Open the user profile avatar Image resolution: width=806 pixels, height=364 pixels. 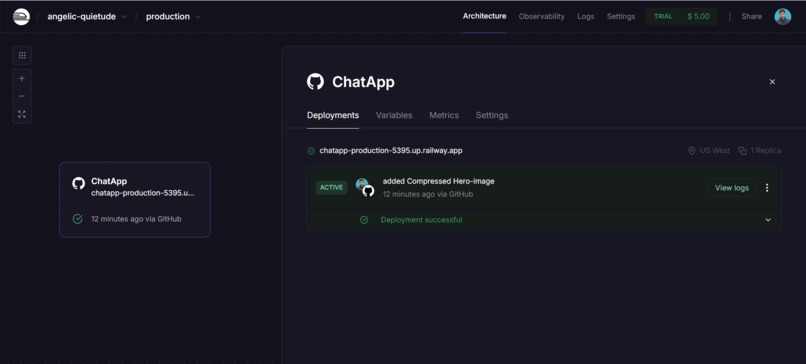point(782,16)
